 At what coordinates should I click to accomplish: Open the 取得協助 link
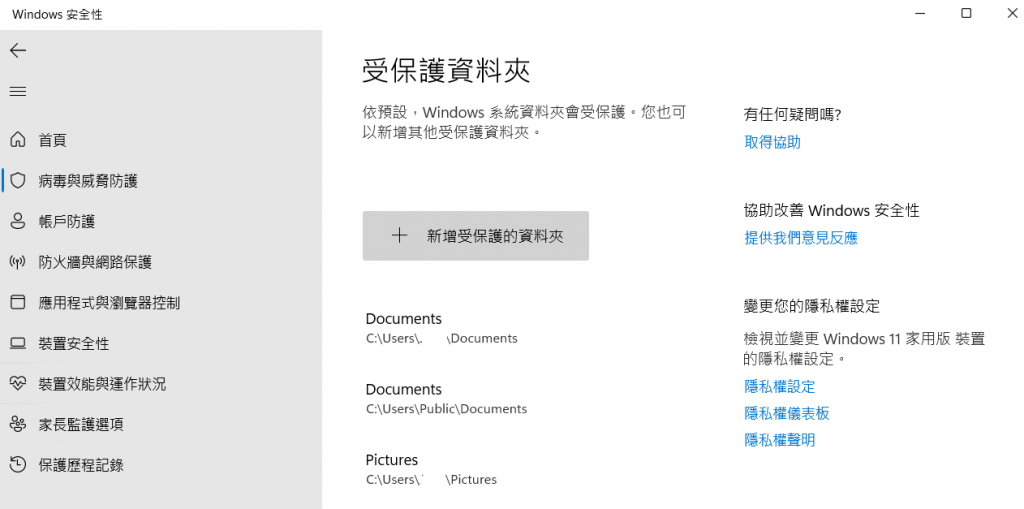pos(772,142)
